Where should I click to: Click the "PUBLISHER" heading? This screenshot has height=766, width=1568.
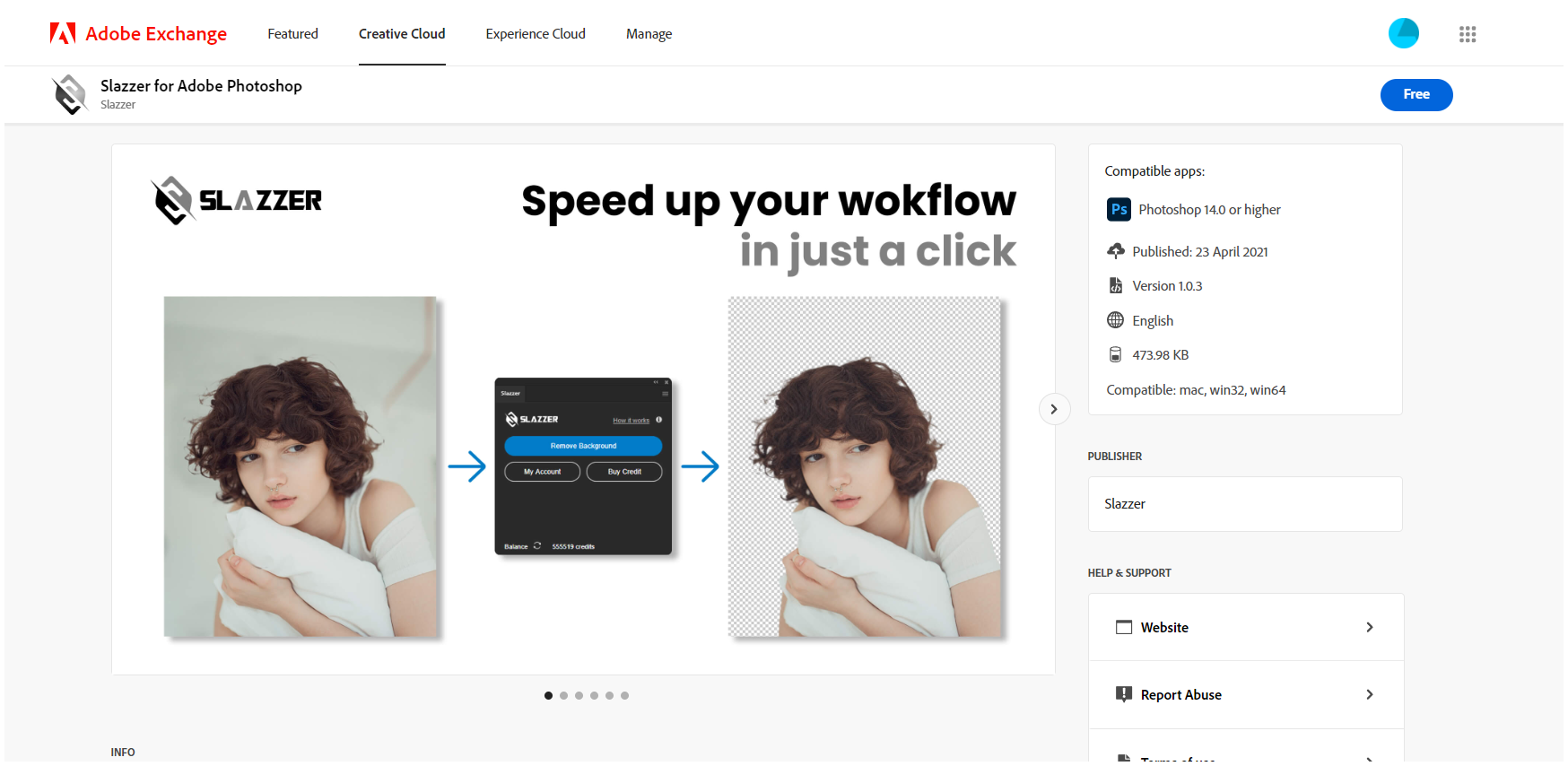tap(1114, 457)
